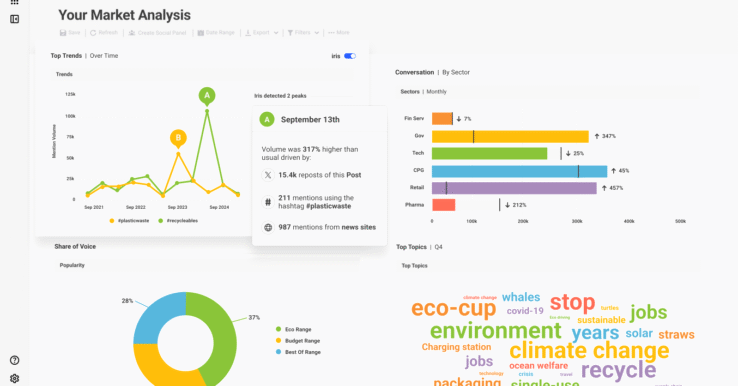Open the More options menu
This screenshot has width=738, height=386.
[x=339, y=32]
